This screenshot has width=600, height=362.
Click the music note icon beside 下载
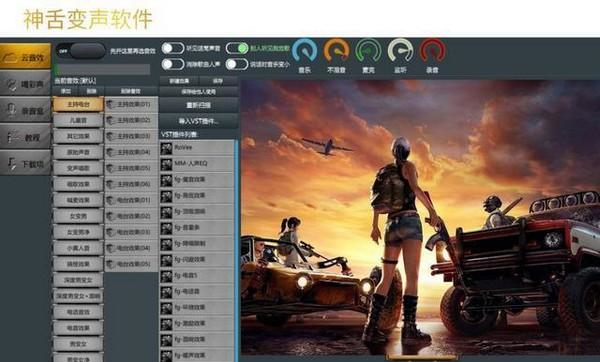coord(12,164)
